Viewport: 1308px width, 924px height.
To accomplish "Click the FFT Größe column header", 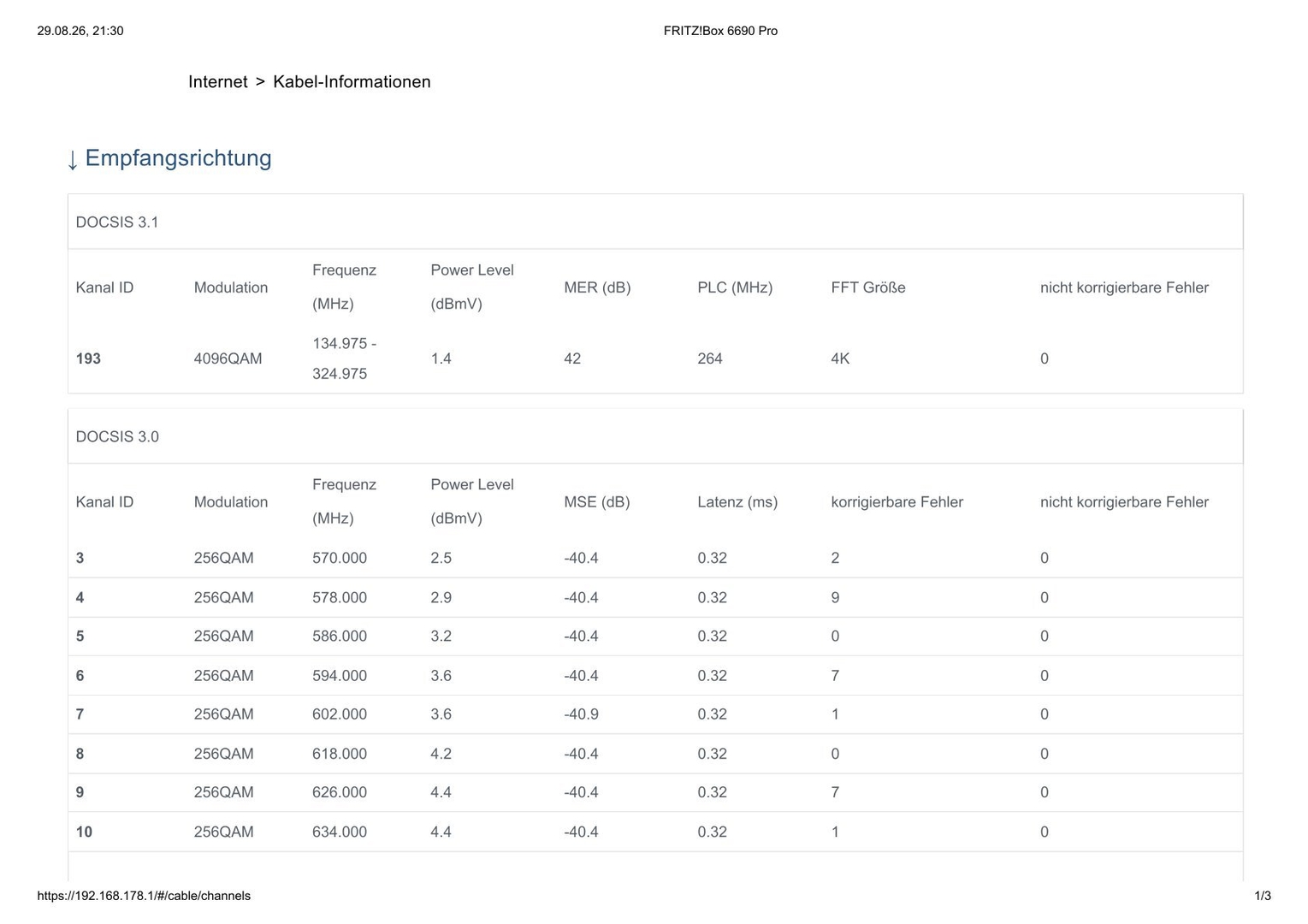I will [867, 287].
